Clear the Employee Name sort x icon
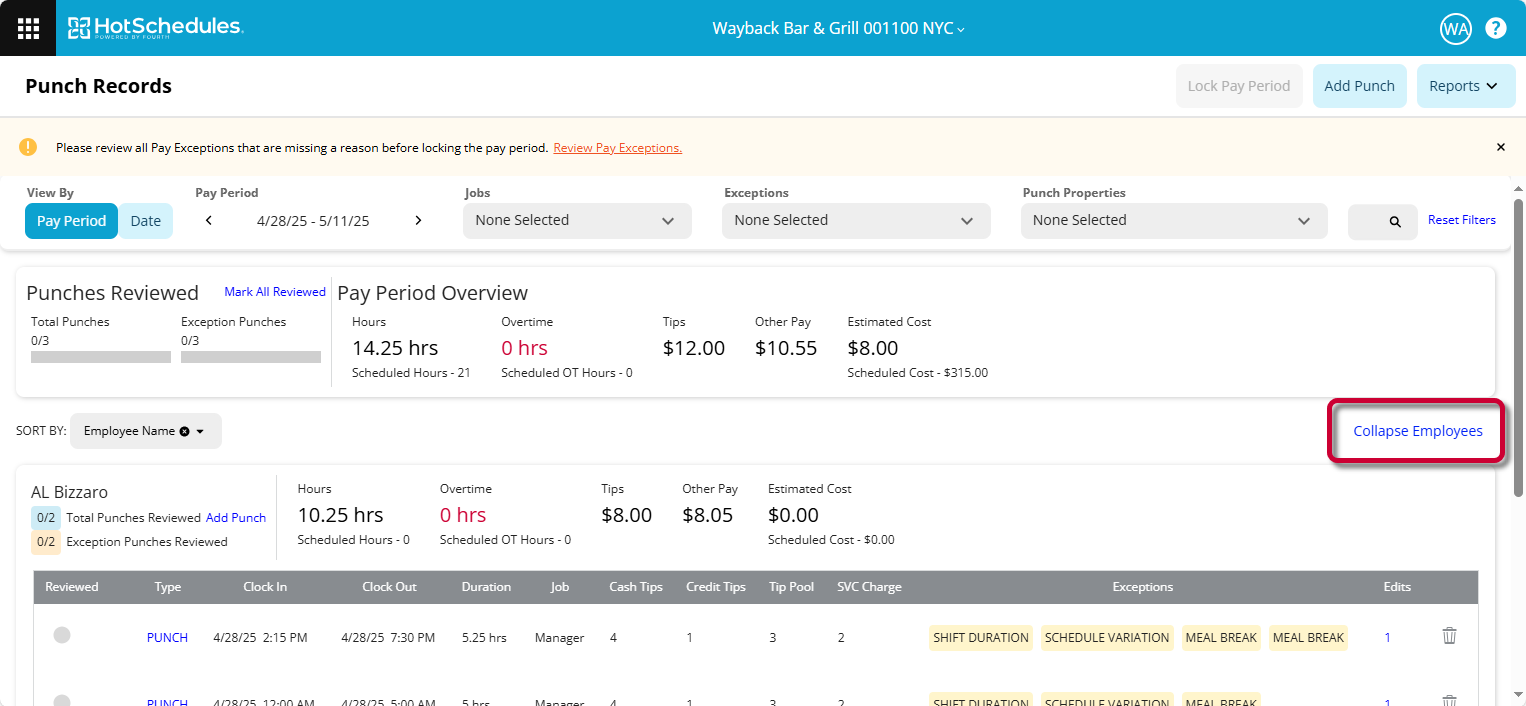The width and height of the screenshot is (1526, 706). tap(184, 431)
